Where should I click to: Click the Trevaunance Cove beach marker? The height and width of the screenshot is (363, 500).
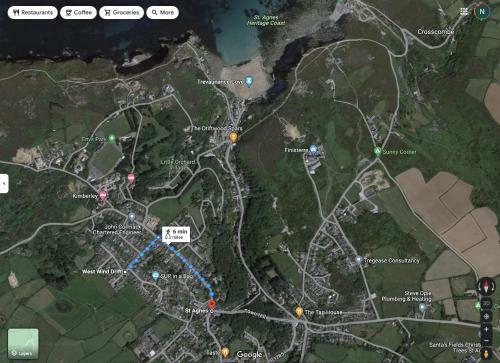tap(249, 81)
